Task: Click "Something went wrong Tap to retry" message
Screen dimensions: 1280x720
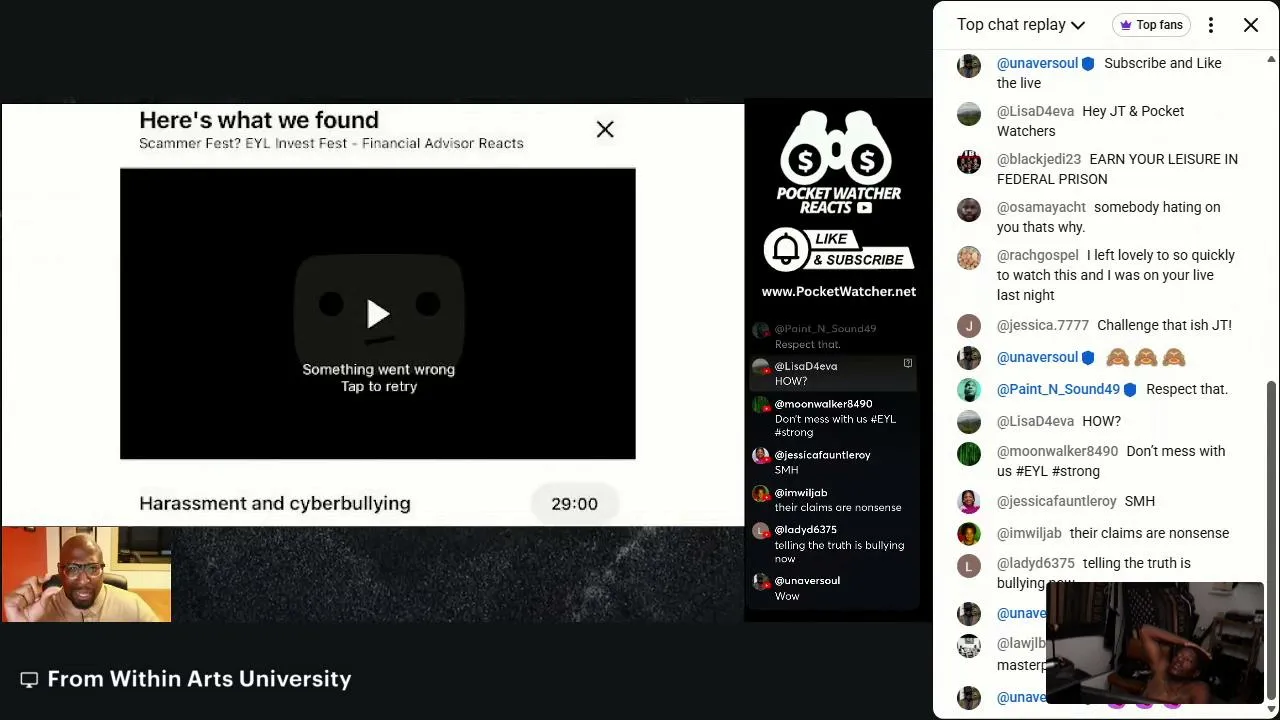Action: (x=379, y=378)
